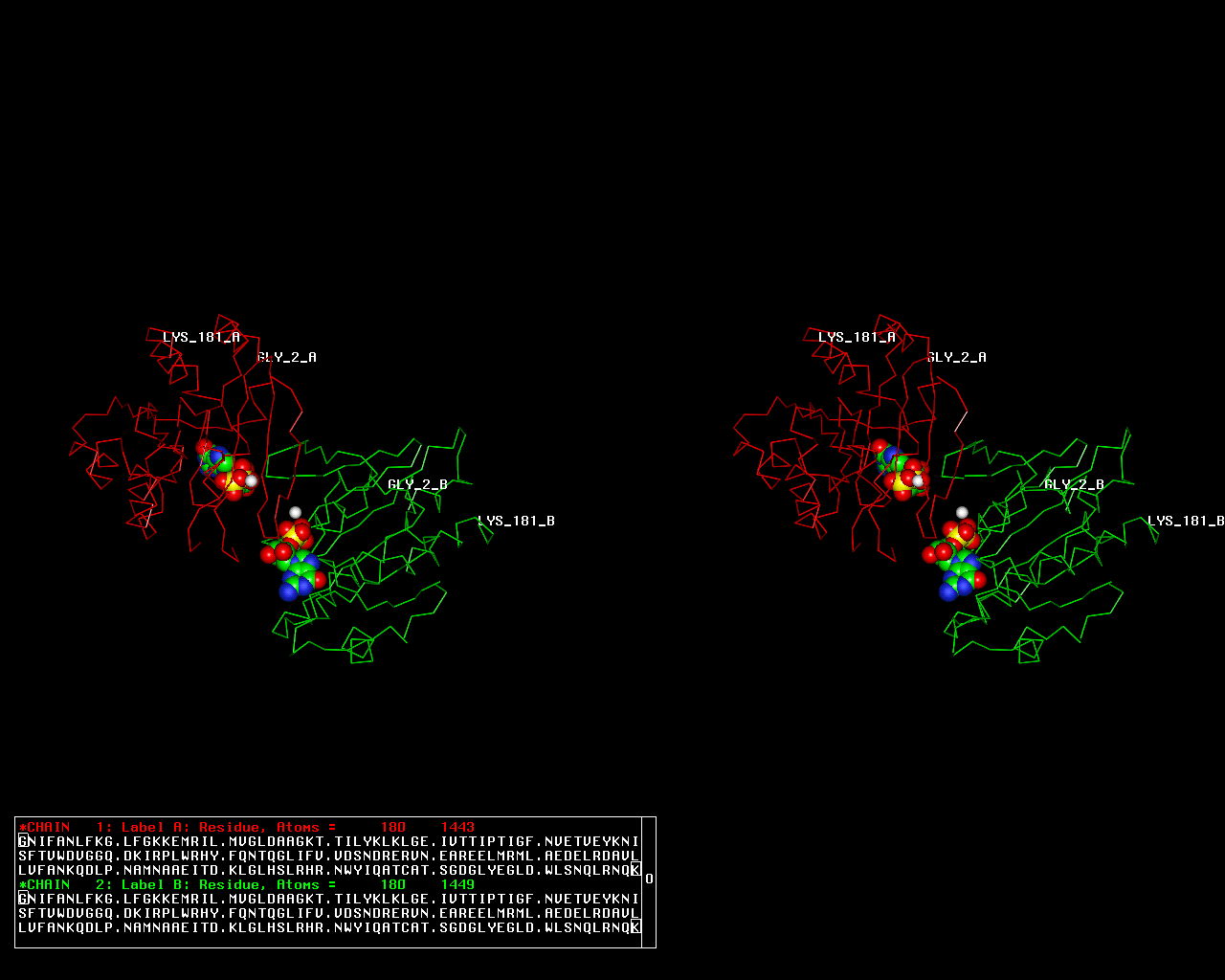Click the GLY_2_A label in the left view
Image resolution: width=1225 pixels, height=980 pixels.
(287, 357)
